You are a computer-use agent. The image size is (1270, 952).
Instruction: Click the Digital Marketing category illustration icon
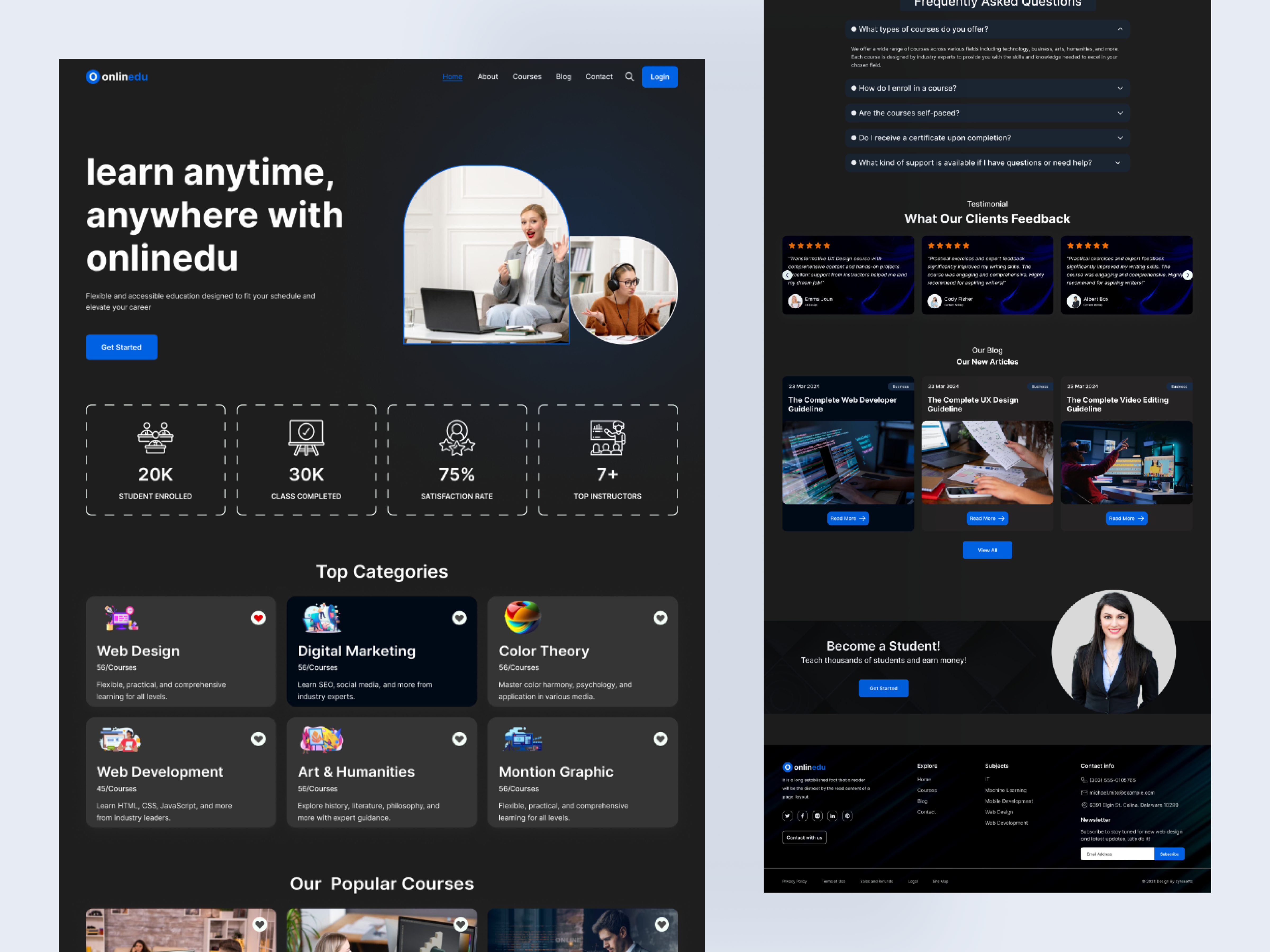(x=322, y=618)
